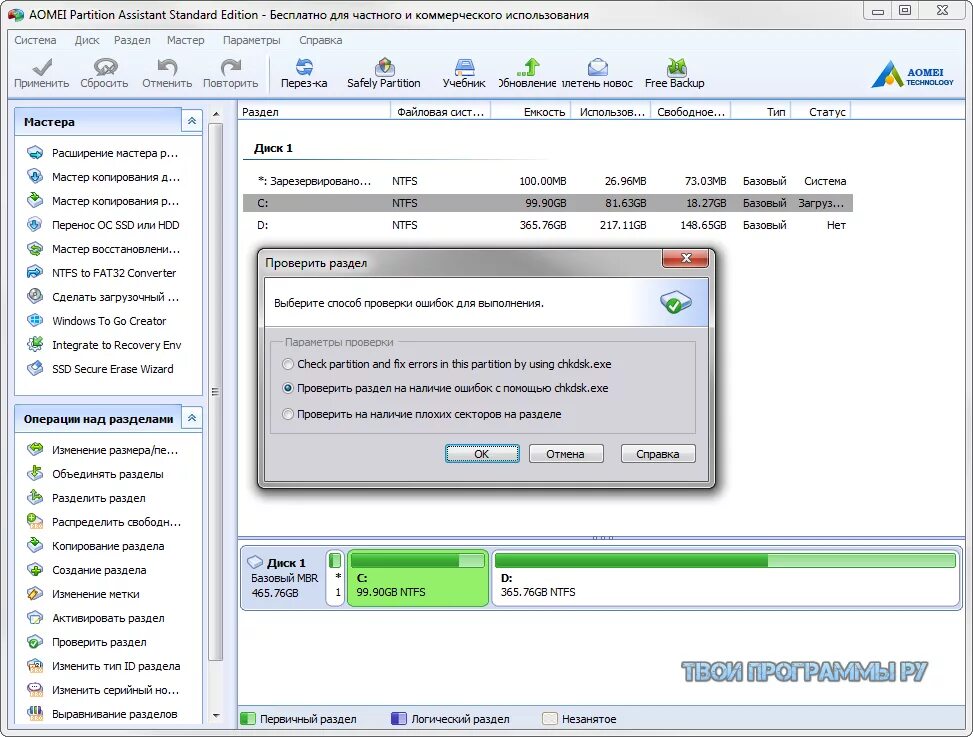Open Integrate to Recovery Env
Image resolution: width=973 pixels, height=737 pixels.
[104, 345]
